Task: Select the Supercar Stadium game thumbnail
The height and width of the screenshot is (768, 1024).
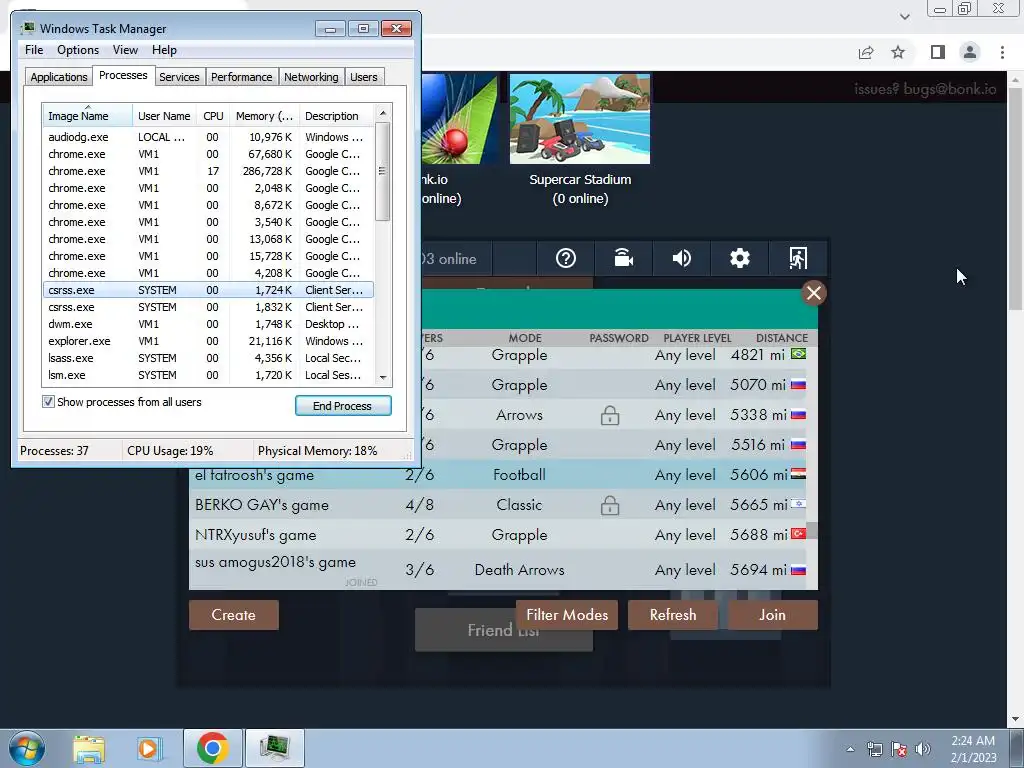Action: tap(579, 119)
